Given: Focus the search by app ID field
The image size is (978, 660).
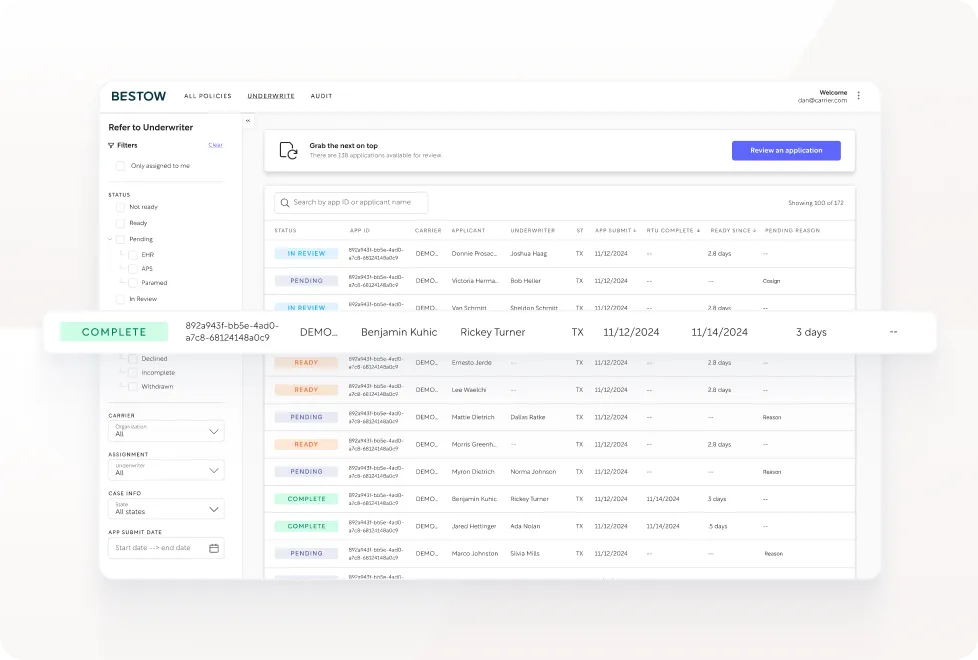Looking at the screenshot, I should pos(351,203).
